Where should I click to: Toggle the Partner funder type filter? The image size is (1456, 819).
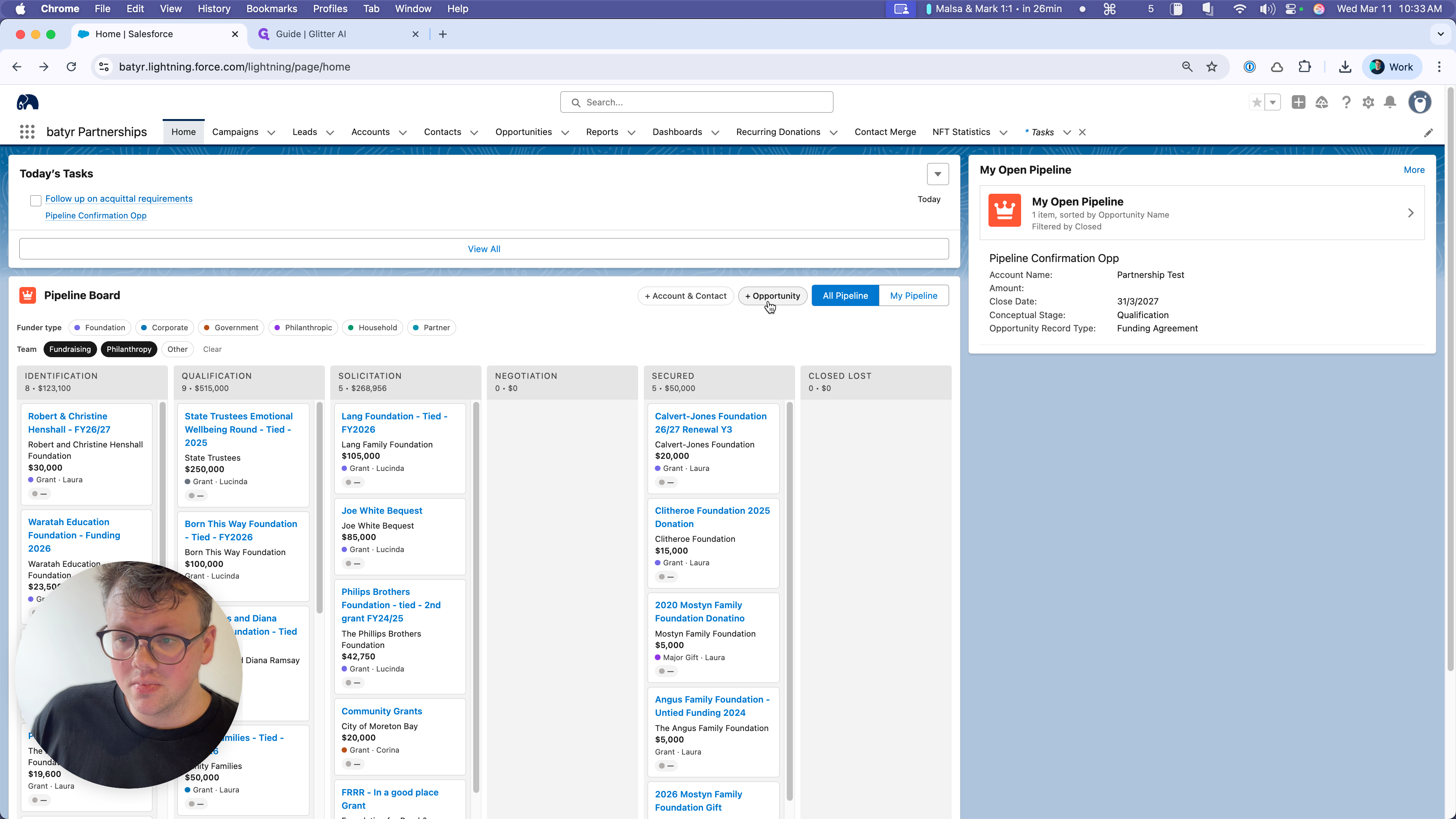point(432,328)
